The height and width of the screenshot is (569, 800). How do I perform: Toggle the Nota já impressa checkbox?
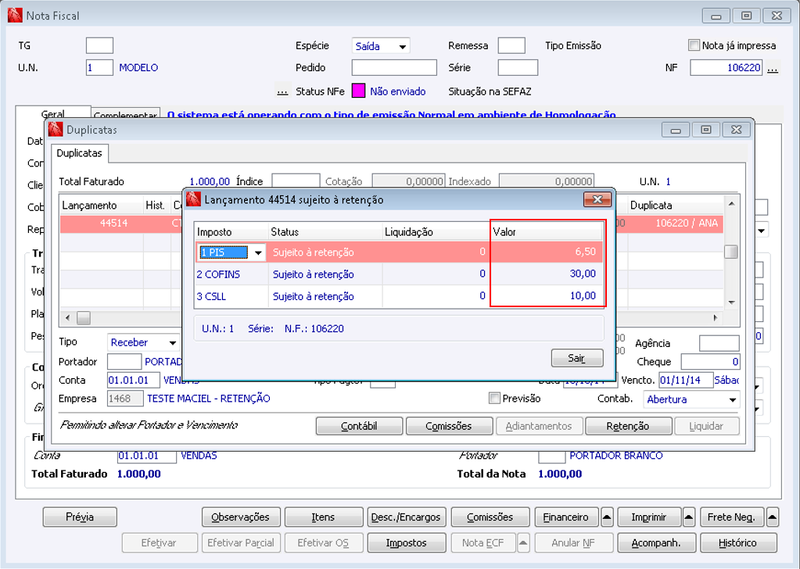tap(693, 45)
